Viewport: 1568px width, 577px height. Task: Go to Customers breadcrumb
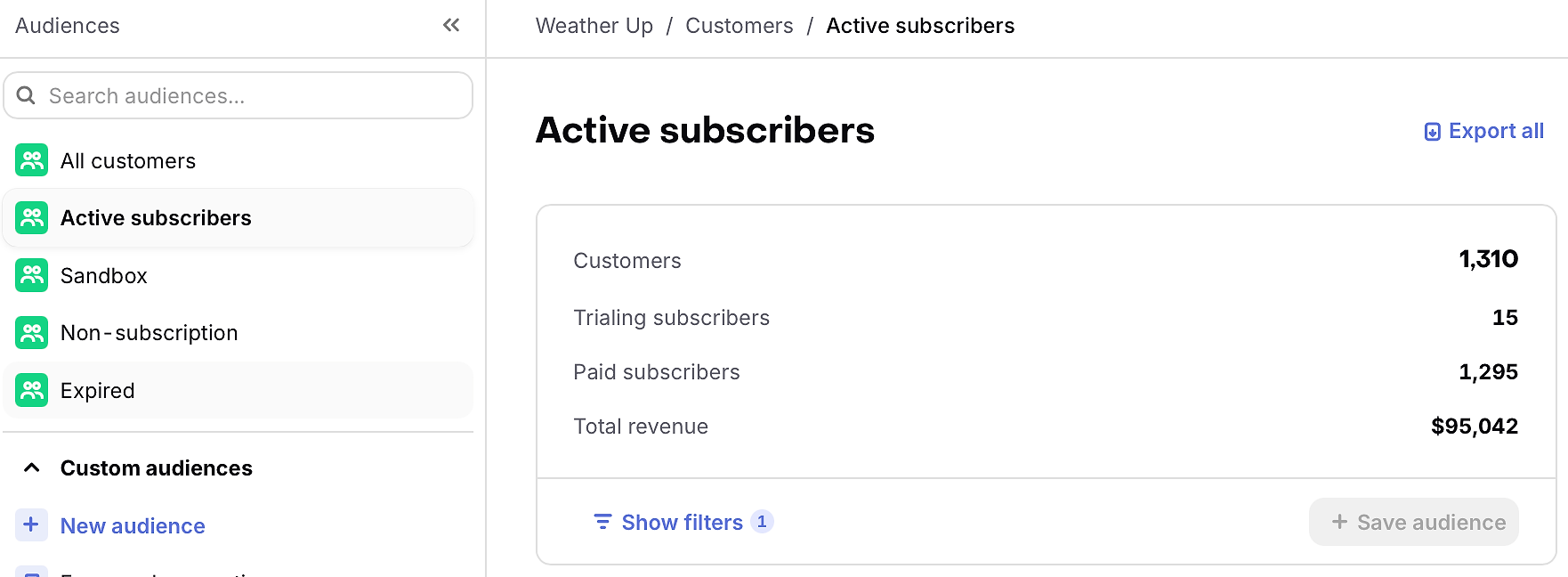pos(739,26)
